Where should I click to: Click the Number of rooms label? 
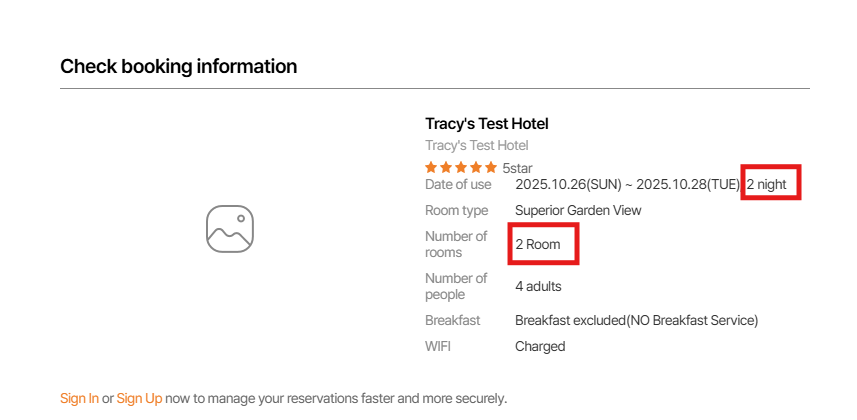coord(456,244)
